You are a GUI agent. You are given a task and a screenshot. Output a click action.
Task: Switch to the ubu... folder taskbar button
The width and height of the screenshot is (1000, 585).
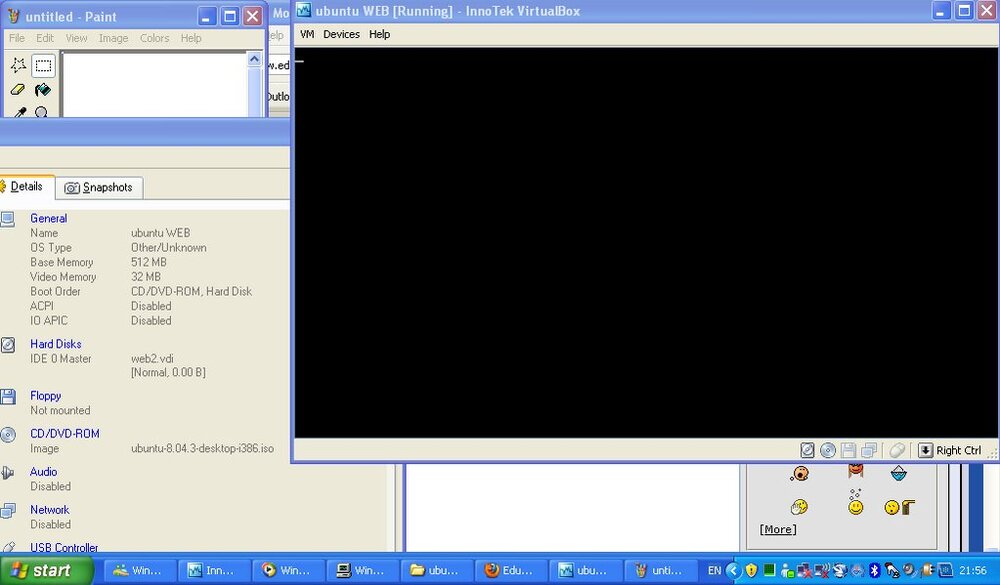[438, 570]
